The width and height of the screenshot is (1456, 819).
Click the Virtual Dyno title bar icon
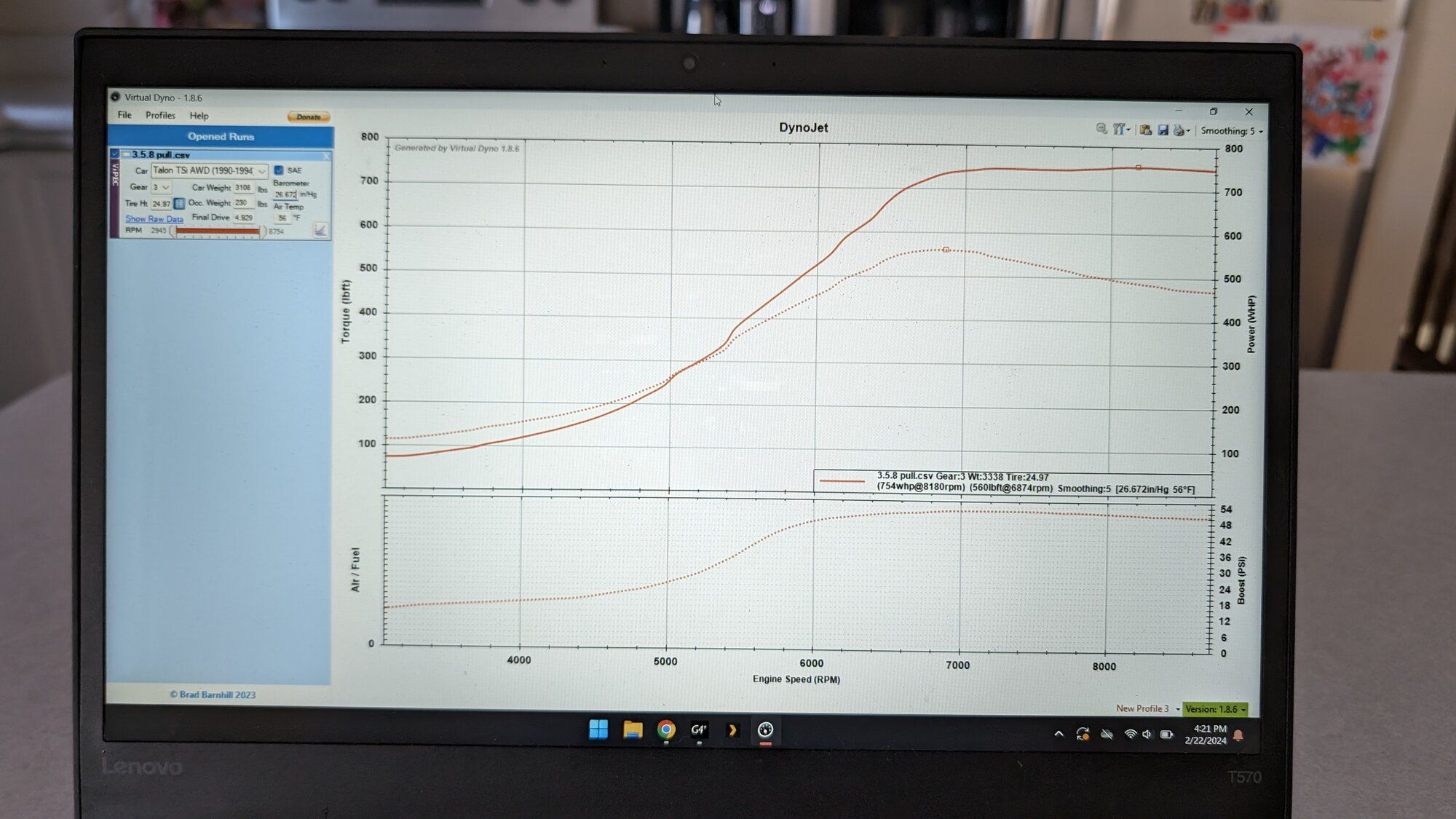pos(115,97)
